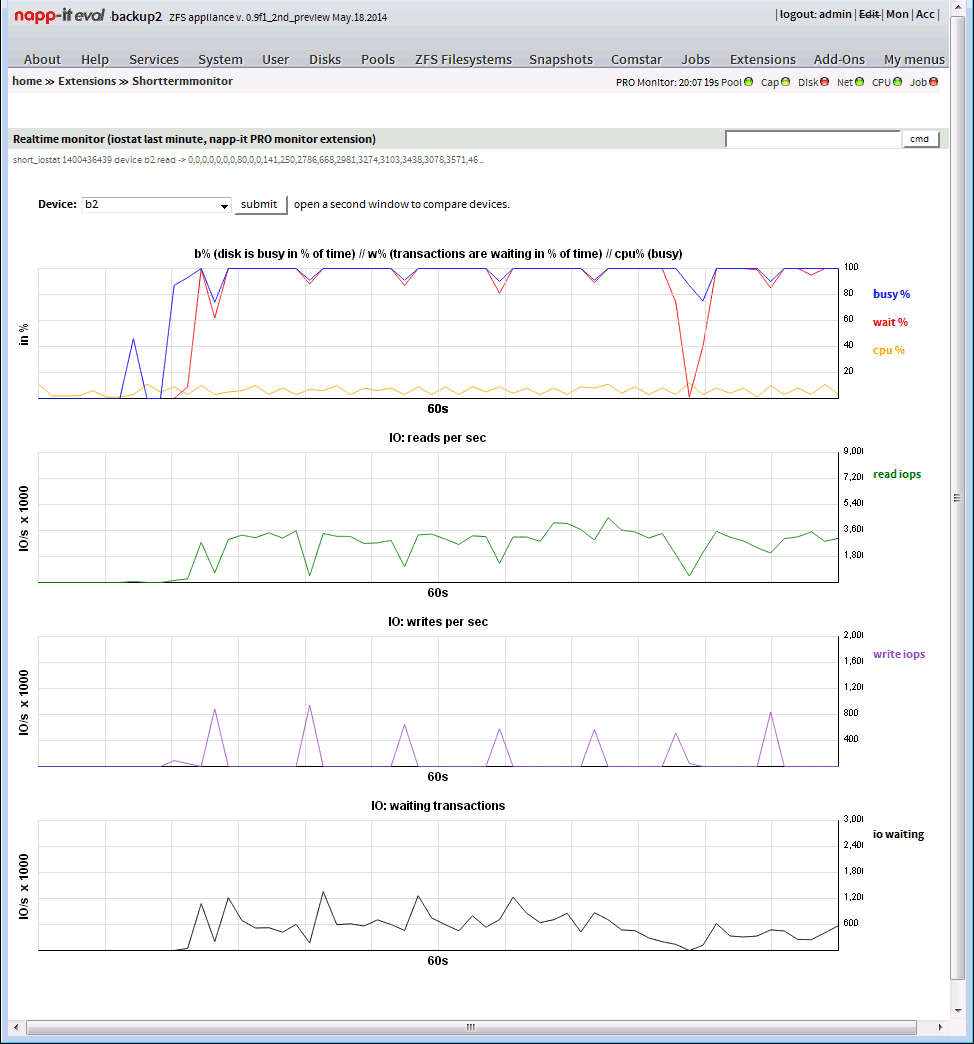The height and width of the screenshot is (1044, 974).
Task: Click the scroll down arrow
Action: point(957,1010)
